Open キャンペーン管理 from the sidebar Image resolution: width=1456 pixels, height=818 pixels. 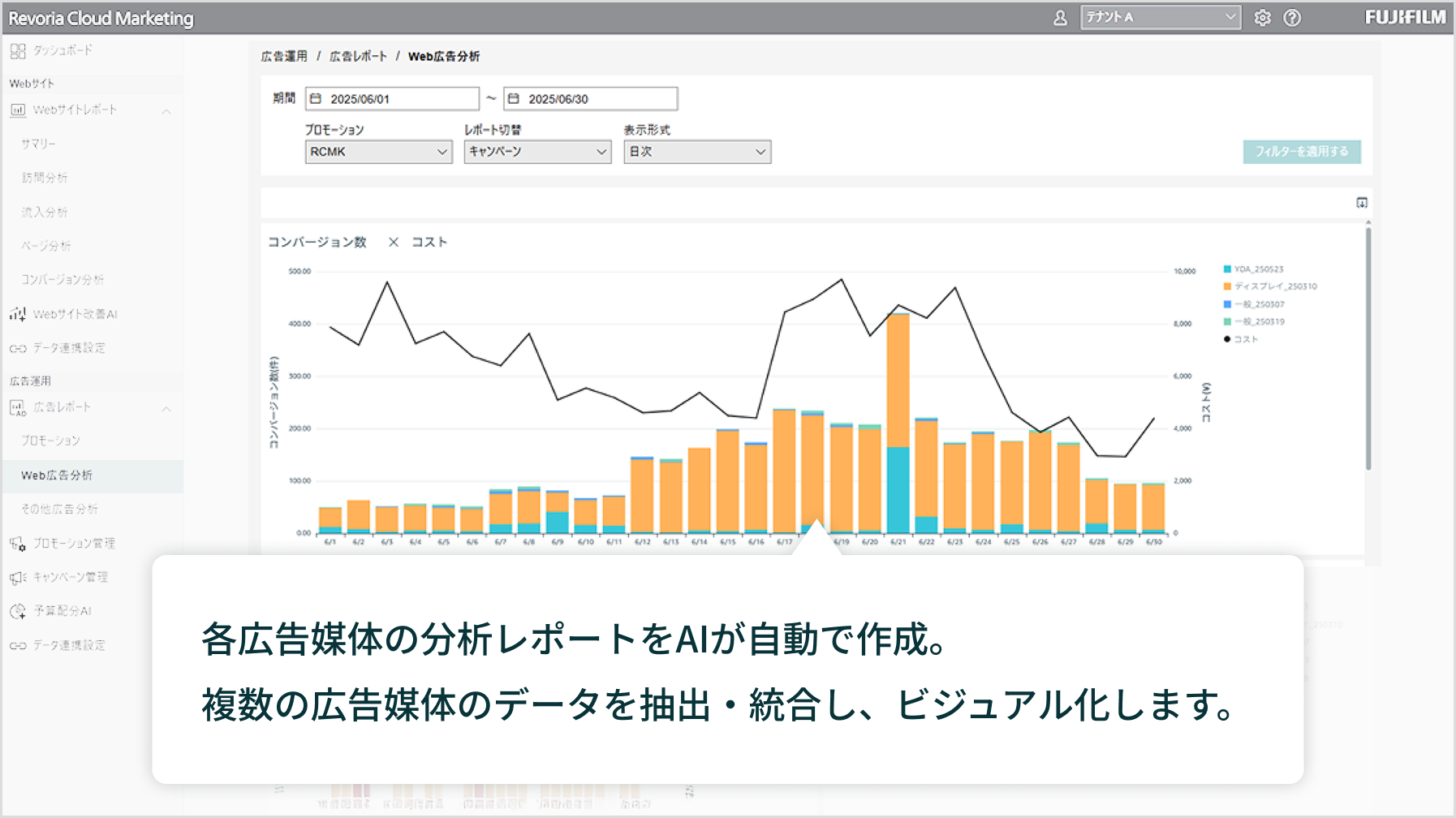click(x=71, y=577)
